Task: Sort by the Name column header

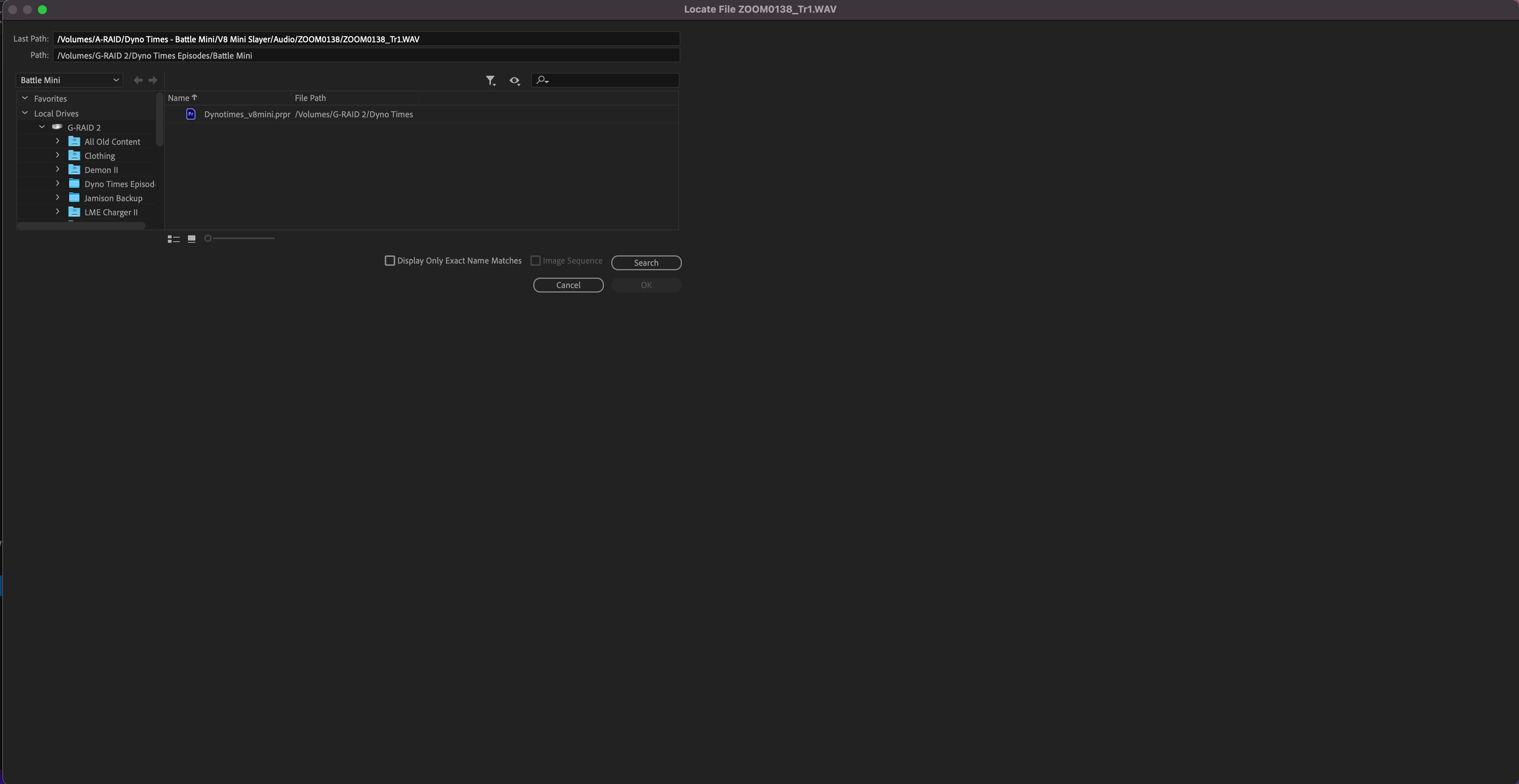Action: point(179,98)
